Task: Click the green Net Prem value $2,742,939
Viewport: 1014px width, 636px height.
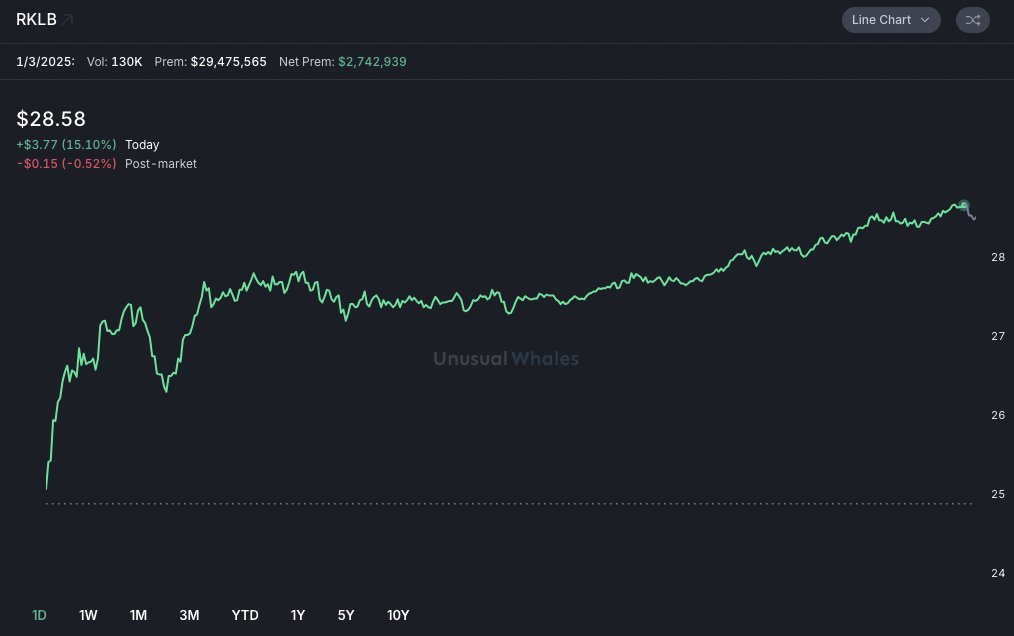Action: pyautogui.click(x=372, y=62)
